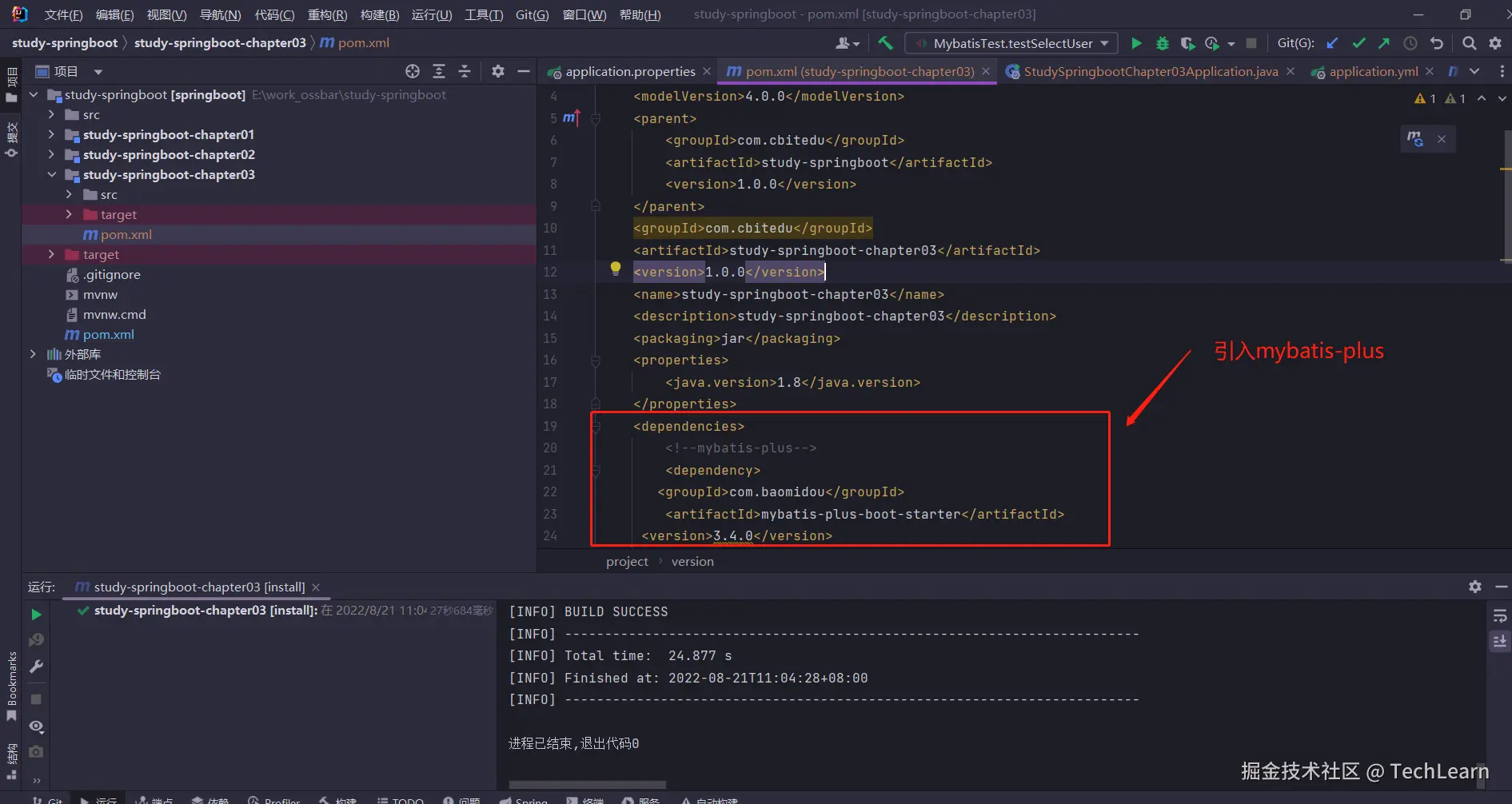Close the pom.xml editor tab
This screenshot has height=804, width=1512.
pos(986,71)
